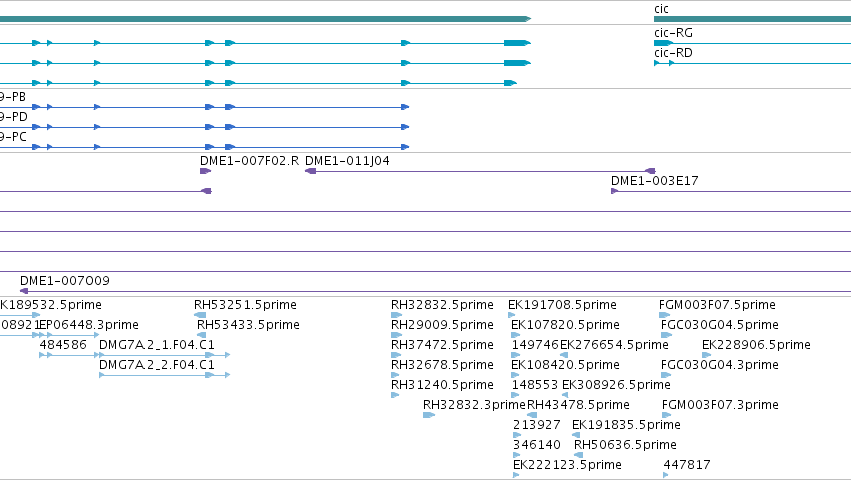The width and height of the screenshot is (851, 480).
Task: Click the cic-RG transcript label
Action: click(673, 33)
